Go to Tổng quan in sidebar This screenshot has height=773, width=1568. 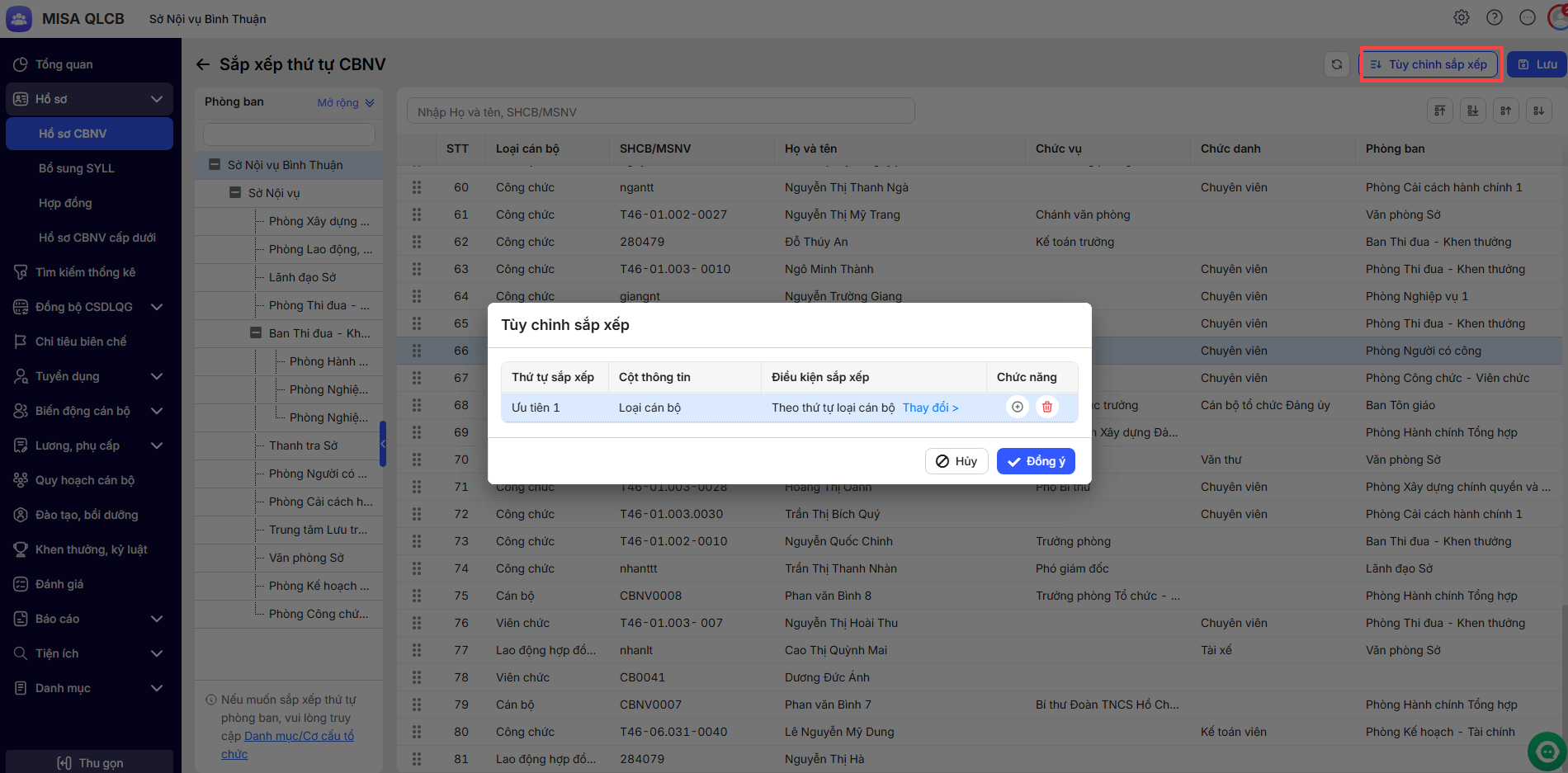64,64
